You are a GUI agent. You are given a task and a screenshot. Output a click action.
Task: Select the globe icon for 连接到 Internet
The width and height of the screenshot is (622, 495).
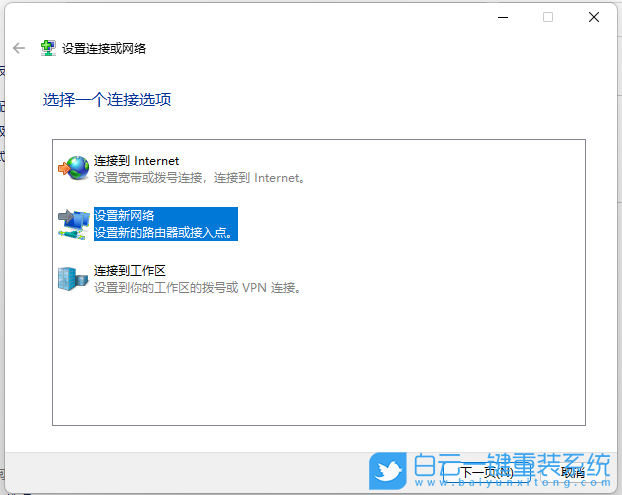coord(74,168)
